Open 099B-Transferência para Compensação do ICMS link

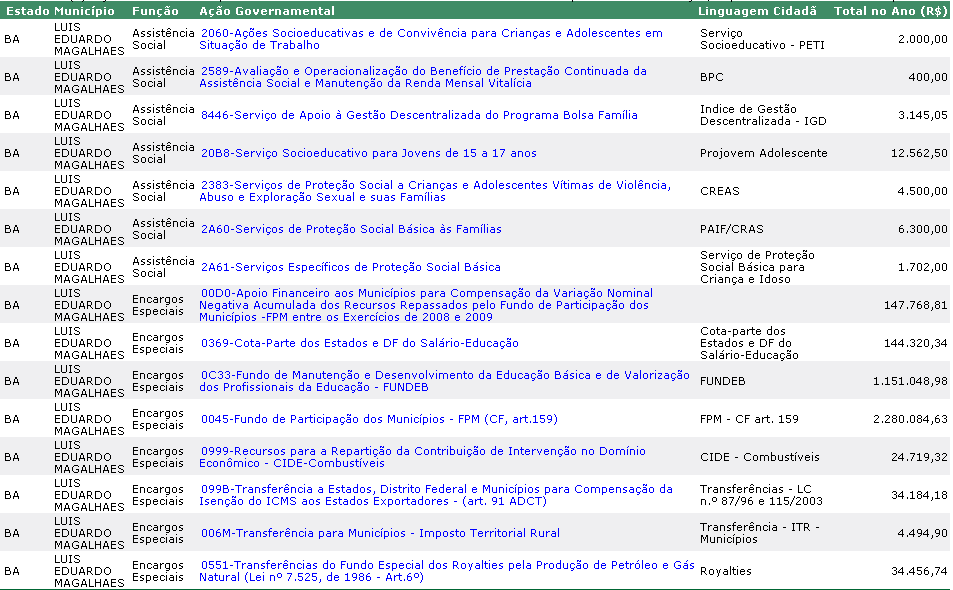point(436,489)
